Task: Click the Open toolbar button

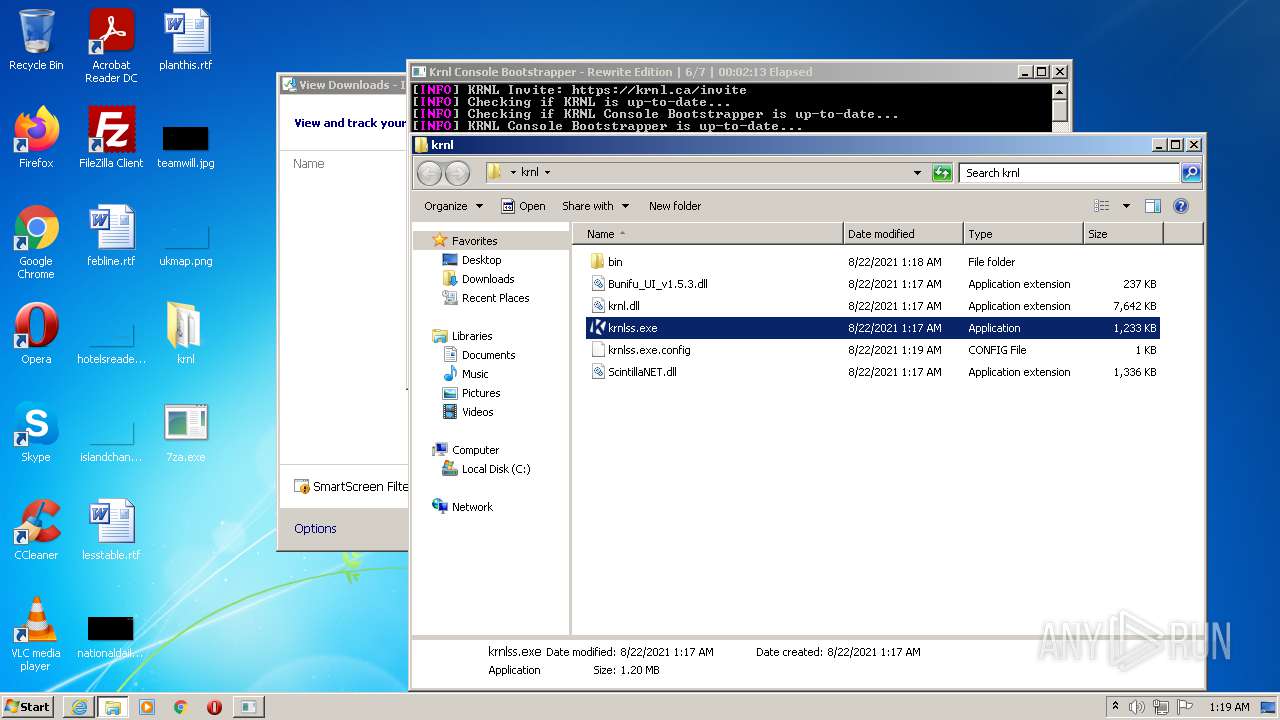Action: 523,206
